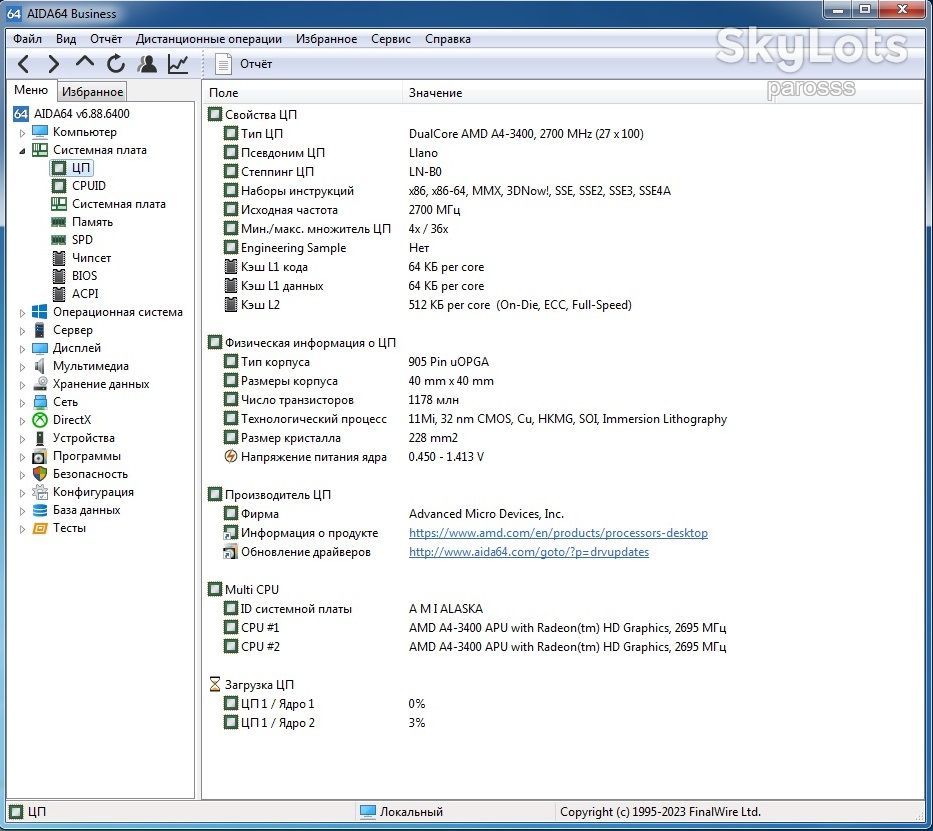
Task: Expand the Конфигурация tree node
Action: 23,492
